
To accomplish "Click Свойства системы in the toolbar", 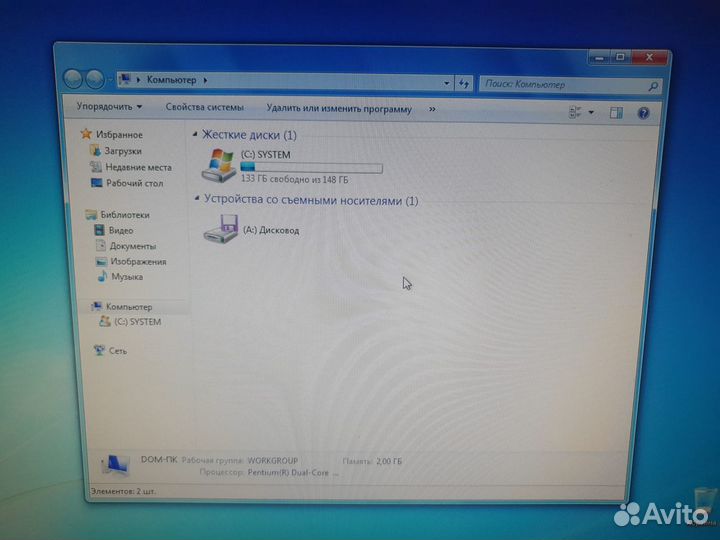I will [x=204, y=108].
